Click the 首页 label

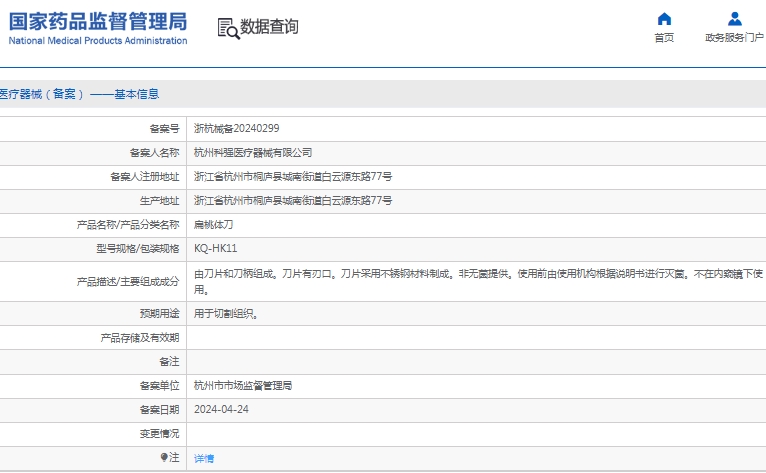pyautogui.click(x=664, y=38)
